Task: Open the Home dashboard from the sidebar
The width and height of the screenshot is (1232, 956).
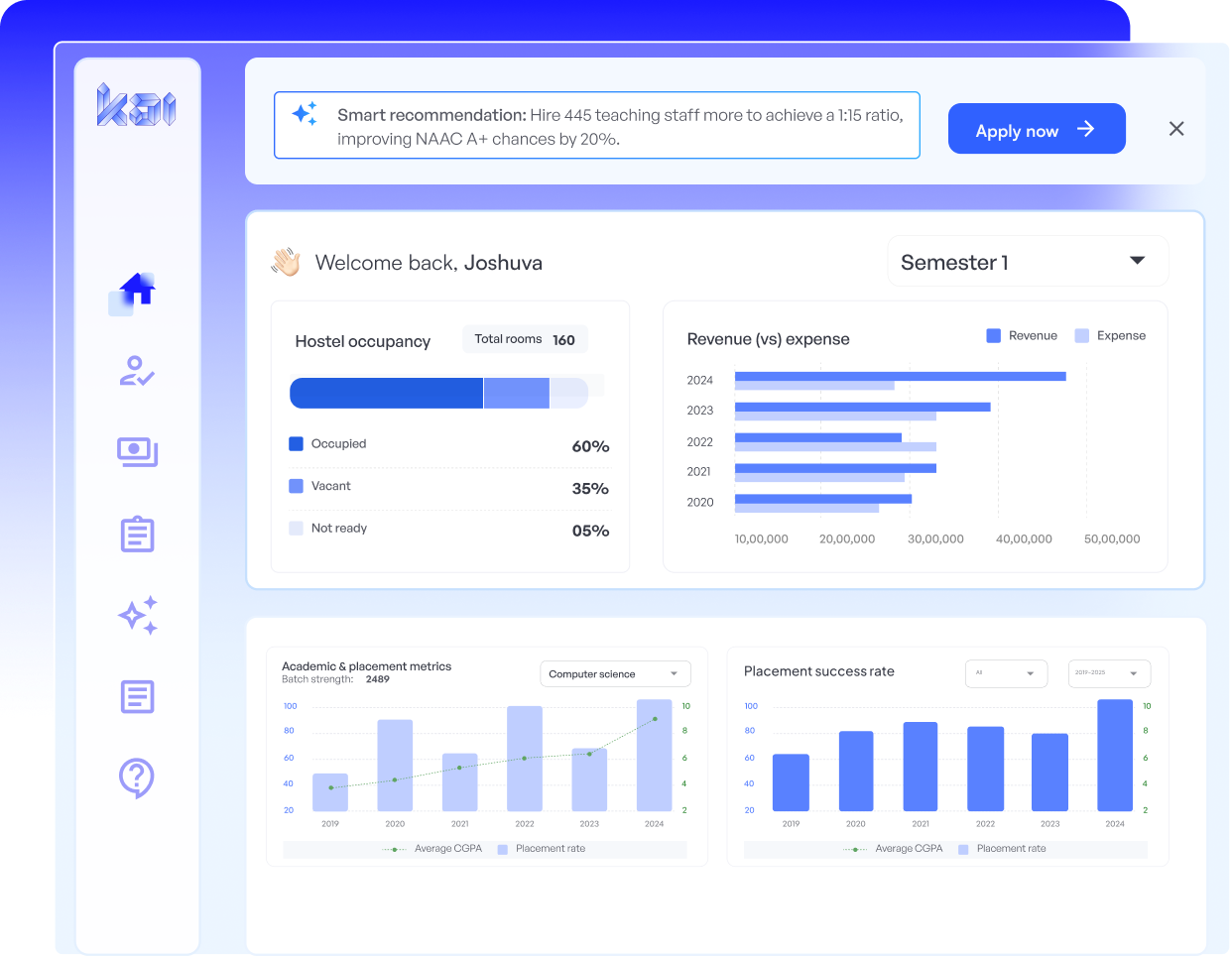Action: [137, 292]
